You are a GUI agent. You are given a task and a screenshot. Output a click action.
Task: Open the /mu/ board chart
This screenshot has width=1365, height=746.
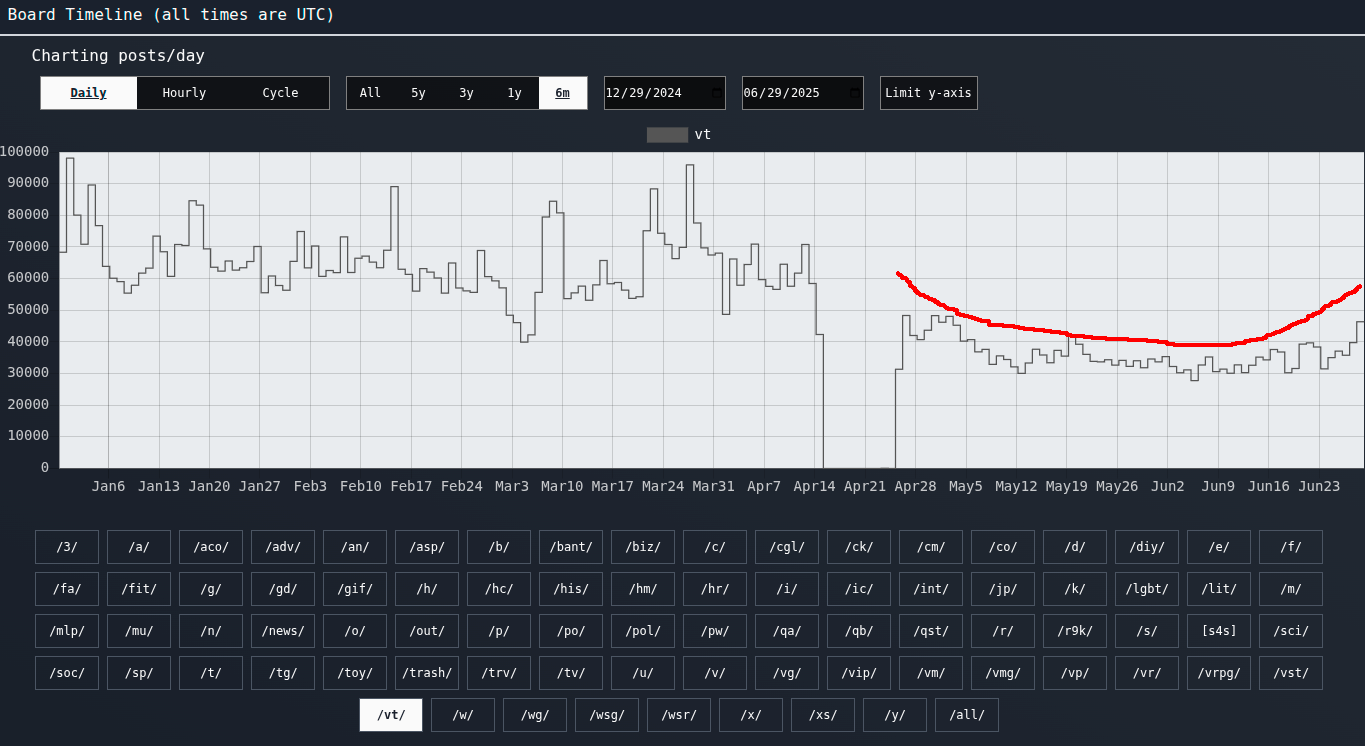[139, 631]
